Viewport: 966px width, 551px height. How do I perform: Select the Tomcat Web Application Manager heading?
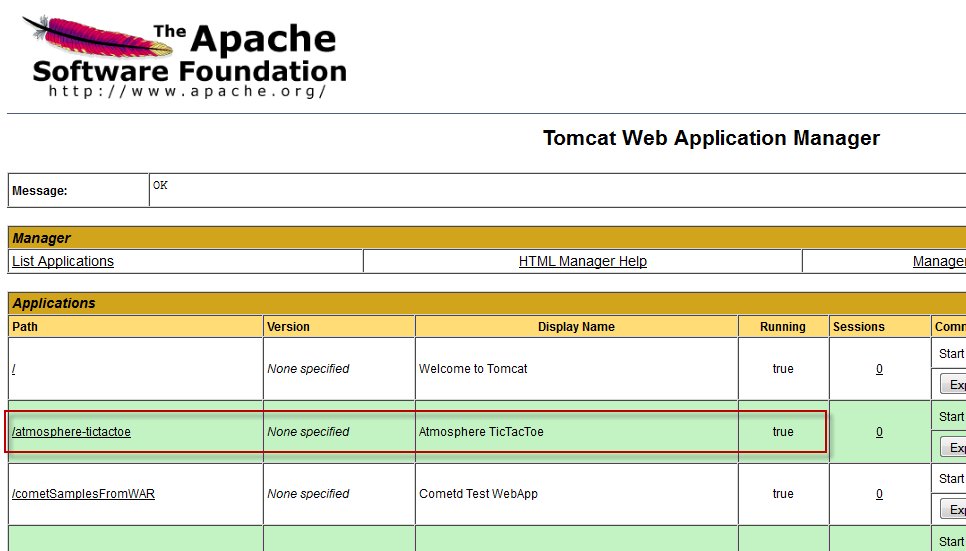tap(710, 138)
